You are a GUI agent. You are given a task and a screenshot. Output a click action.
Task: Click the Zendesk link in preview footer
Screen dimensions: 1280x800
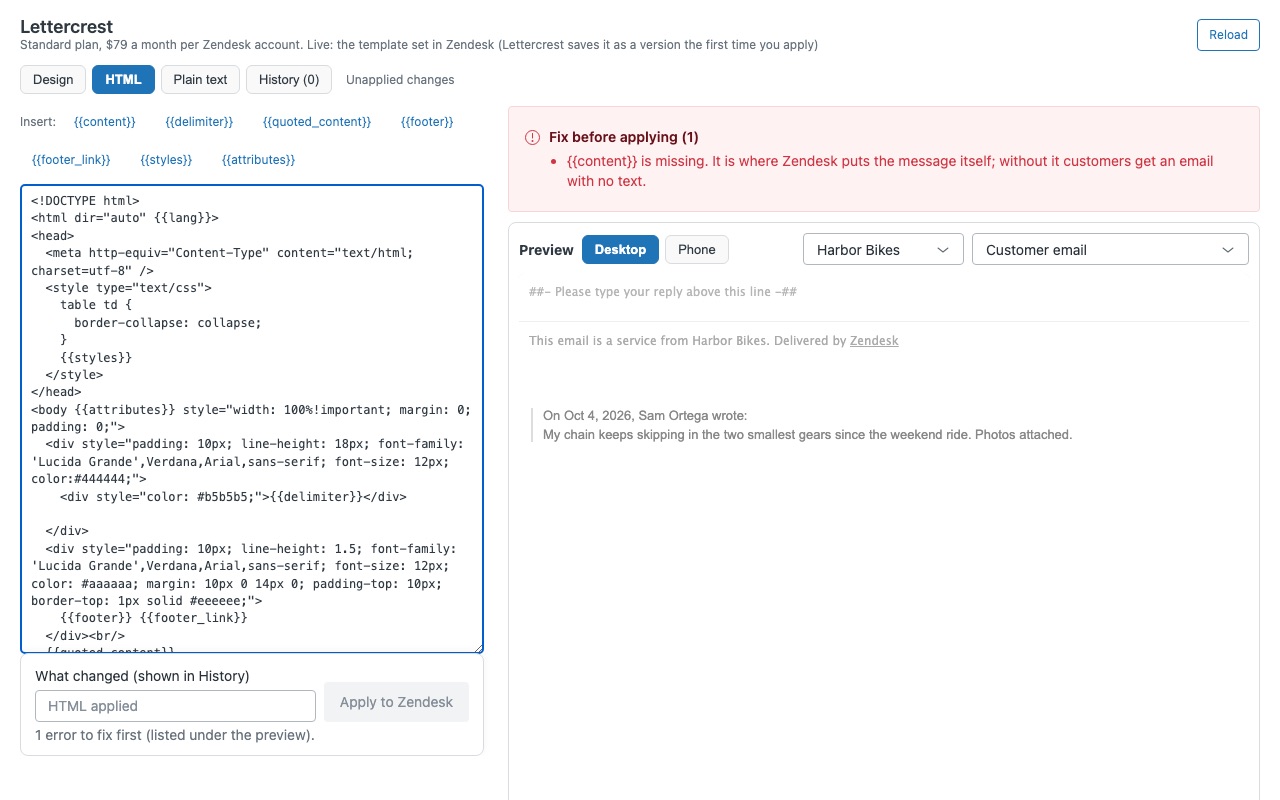click(874, 341)
